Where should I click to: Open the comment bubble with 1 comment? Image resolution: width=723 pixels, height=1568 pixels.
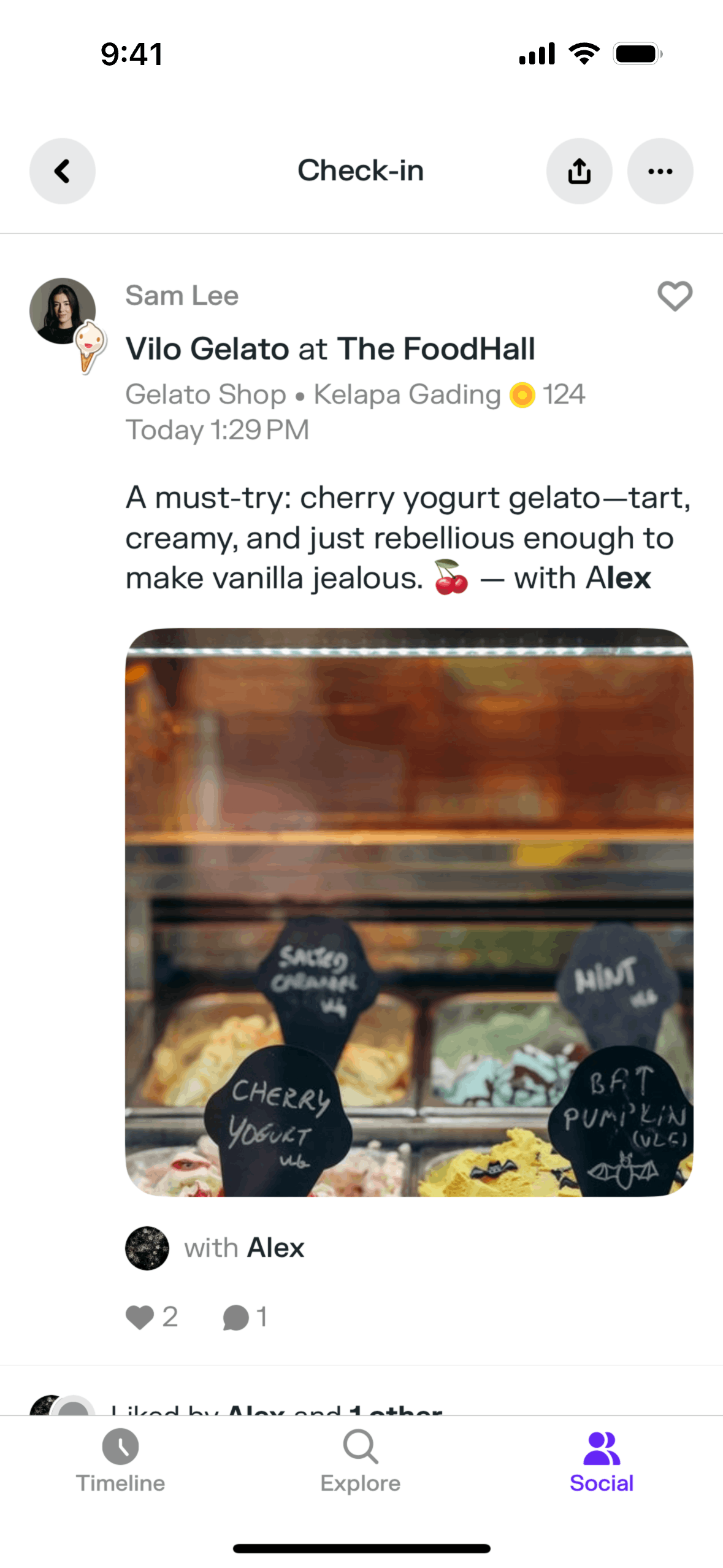(245, 1317)
